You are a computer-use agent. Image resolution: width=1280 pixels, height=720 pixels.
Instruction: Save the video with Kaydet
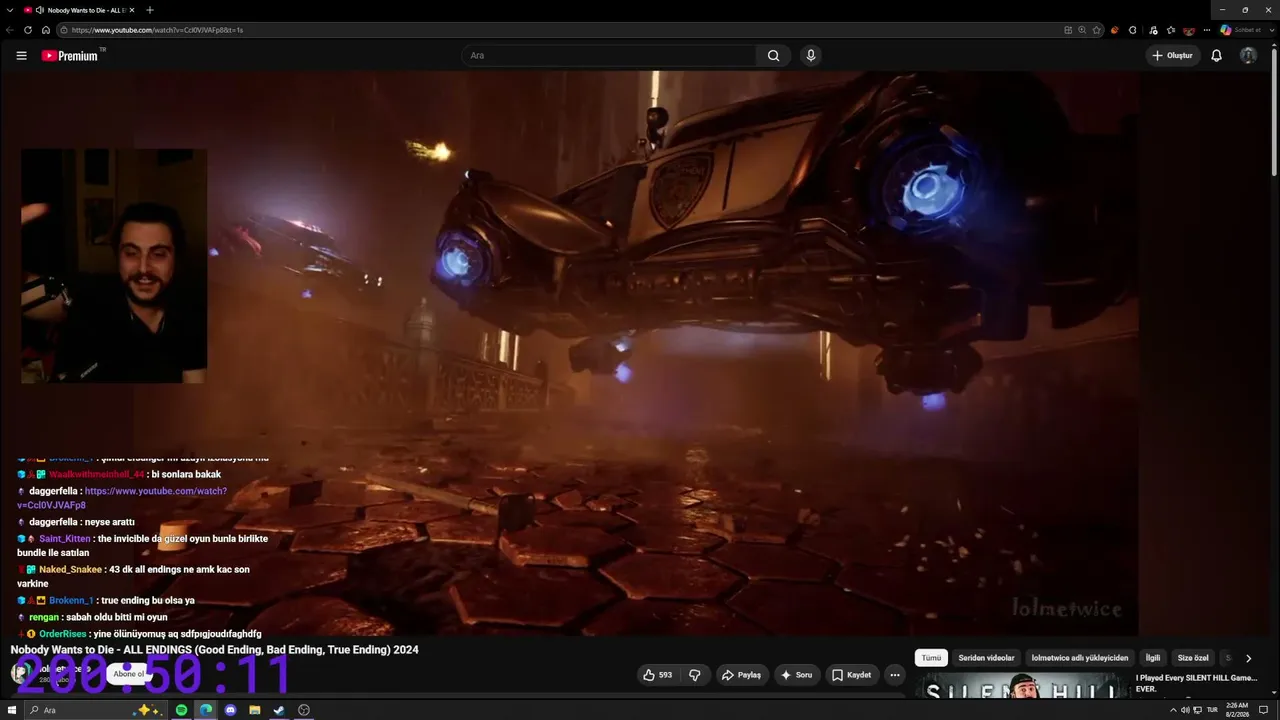852,675
